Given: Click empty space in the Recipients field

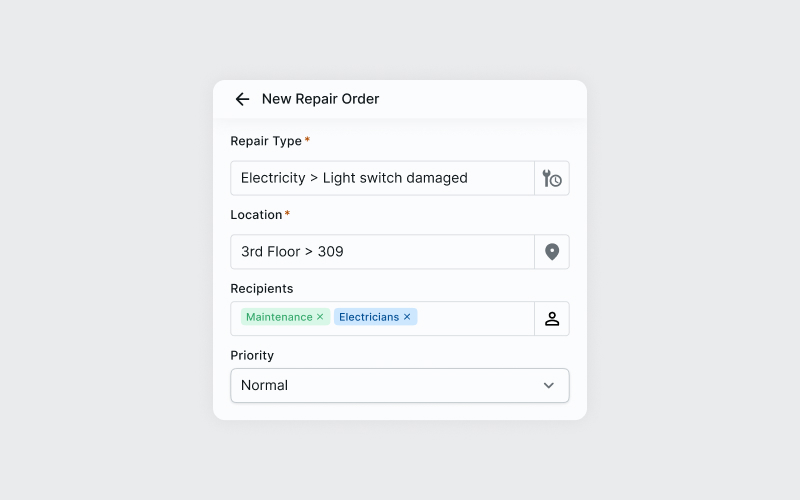Looking at the screenshot, I should (475, 318).
